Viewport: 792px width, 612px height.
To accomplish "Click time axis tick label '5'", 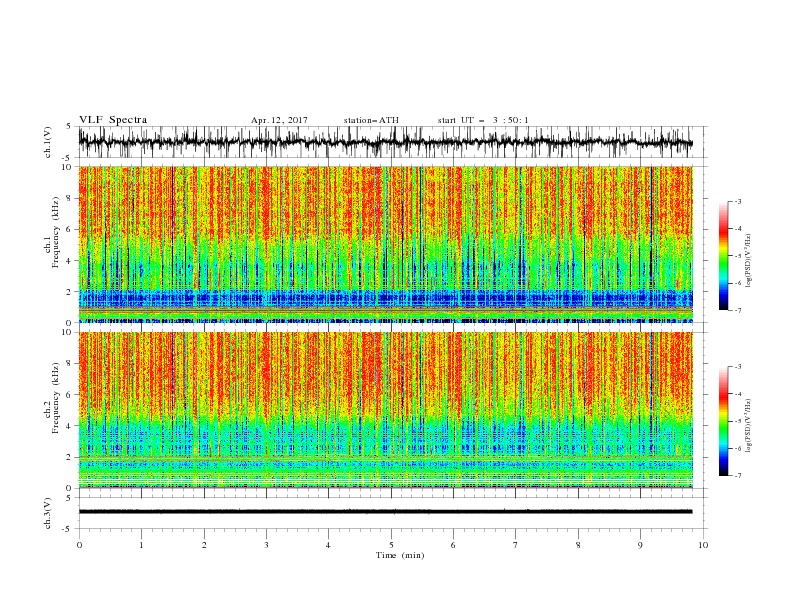I will pyautogui.click(x=391, y=545).
